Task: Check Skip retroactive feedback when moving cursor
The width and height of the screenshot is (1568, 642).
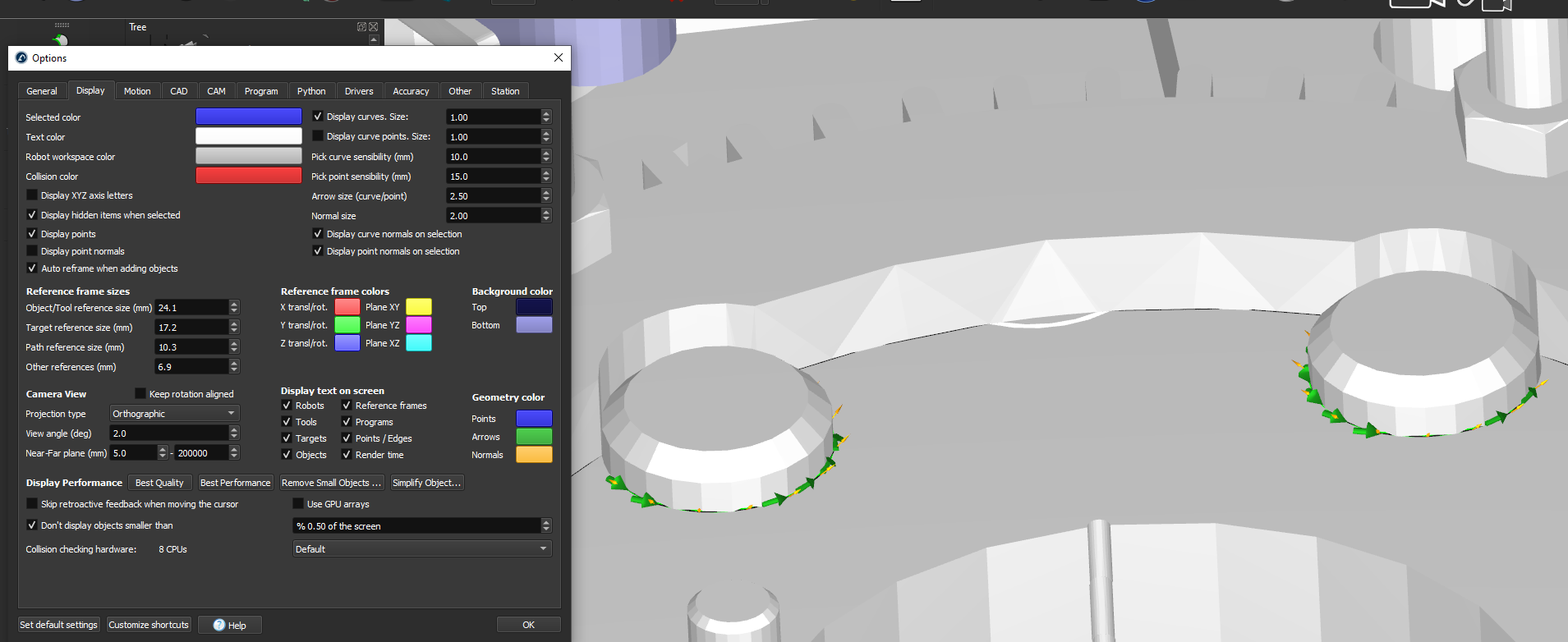Action: pyautogui.click(x=32, y=504)
